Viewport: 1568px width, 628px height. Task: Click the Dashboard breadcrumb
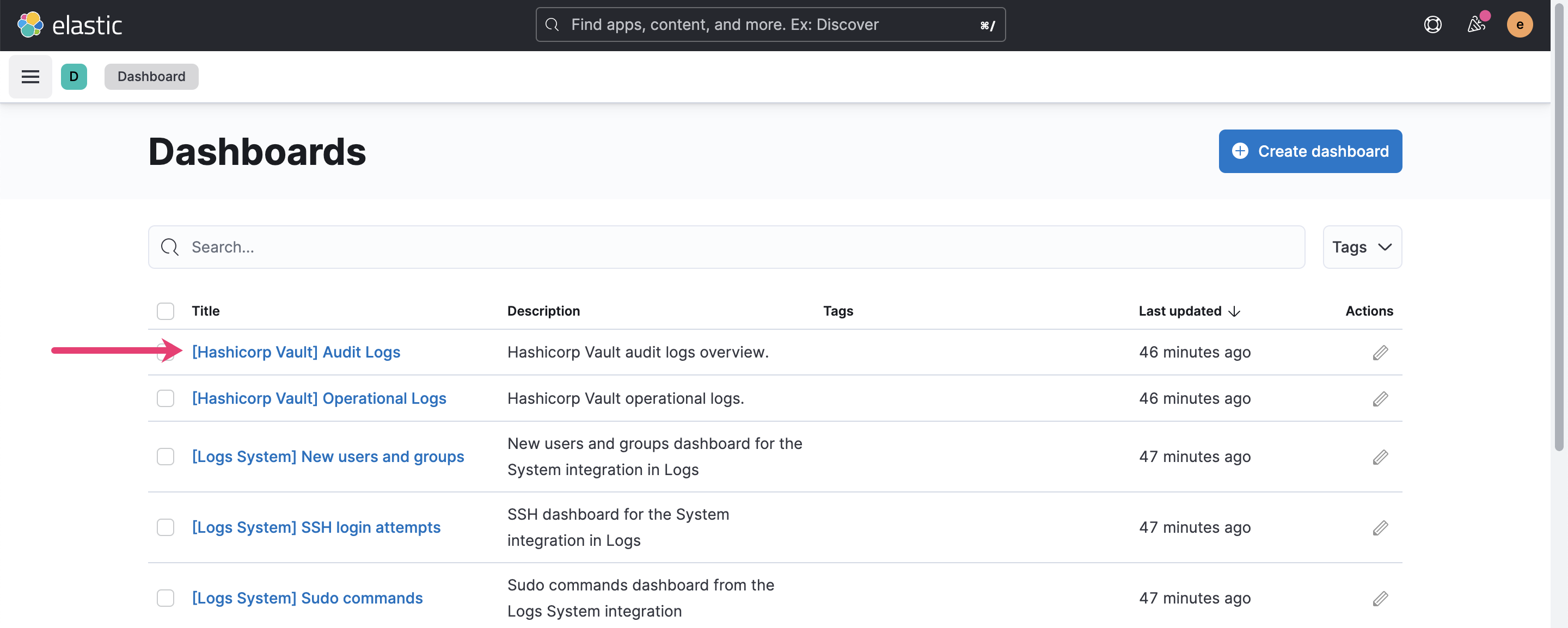tap(151, 76)
